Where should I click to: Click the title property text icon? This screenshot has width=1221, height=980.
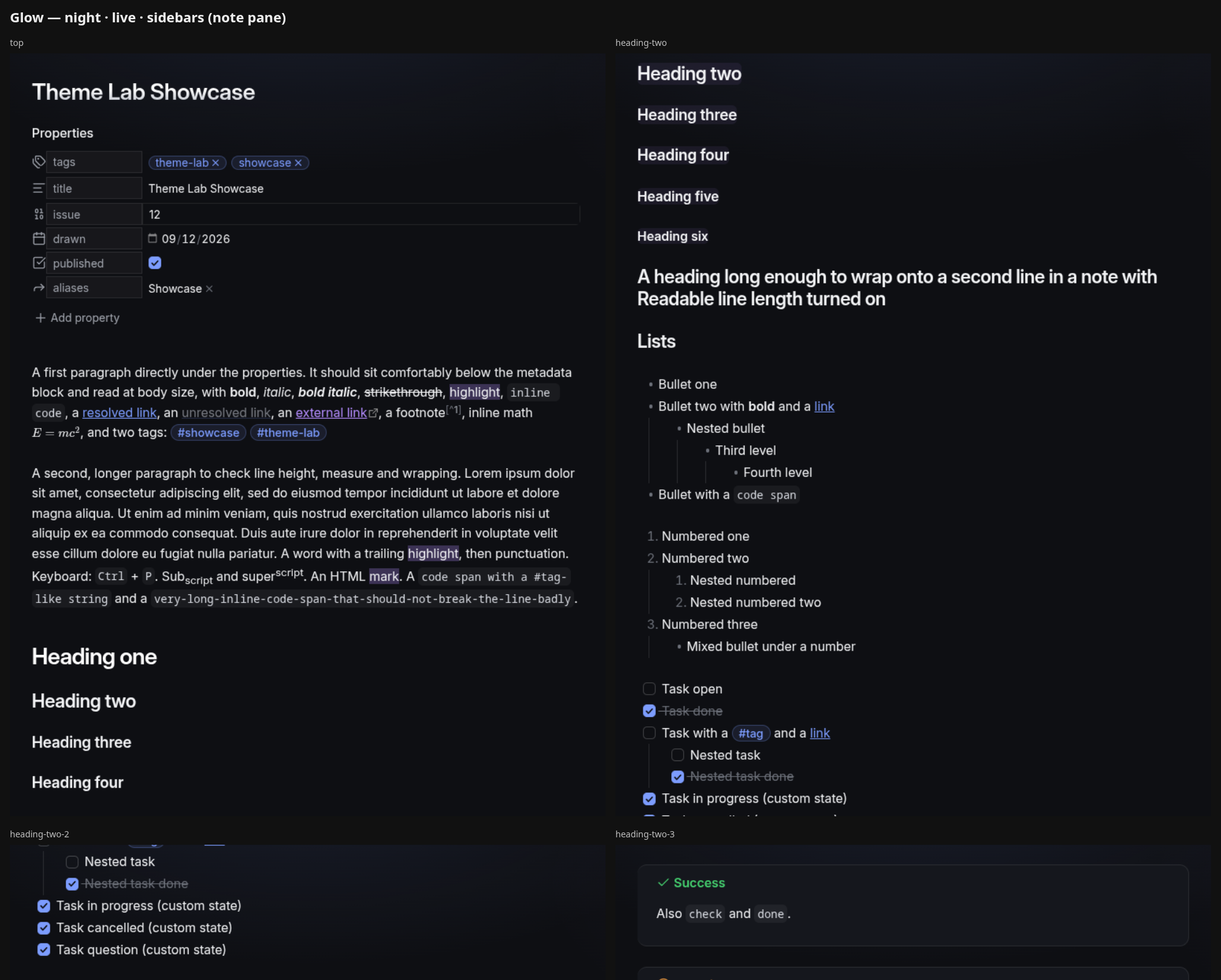[x=38, y=188]
